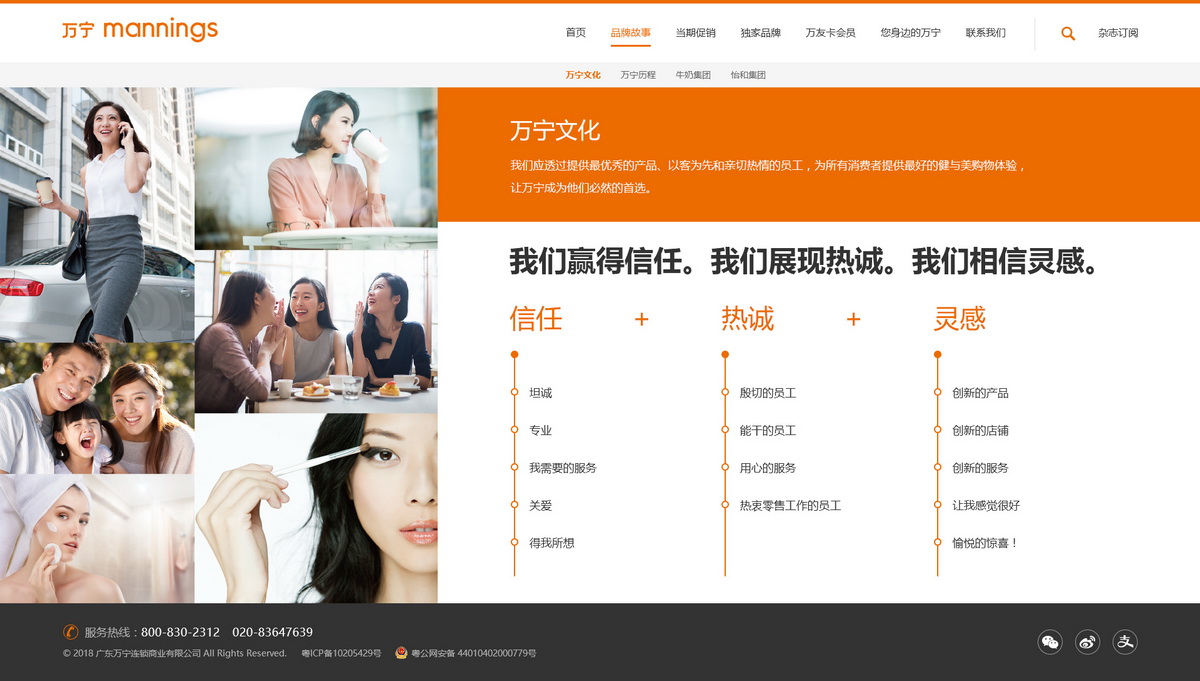
Task: Click the 热诚 column heading
Action: 748,319
